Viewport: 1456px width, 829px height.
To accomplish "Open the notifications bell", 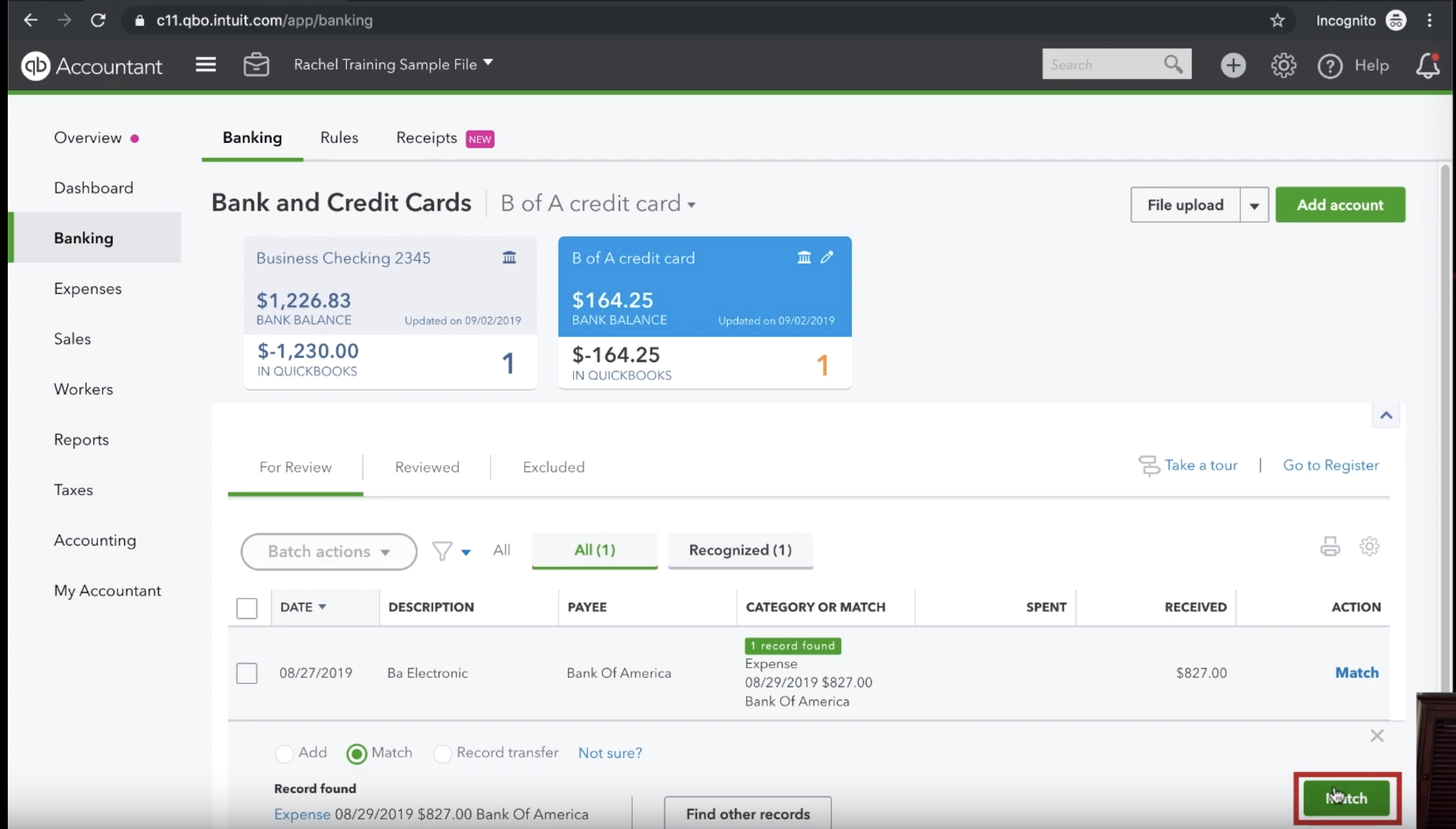I will pos(1428,66).
